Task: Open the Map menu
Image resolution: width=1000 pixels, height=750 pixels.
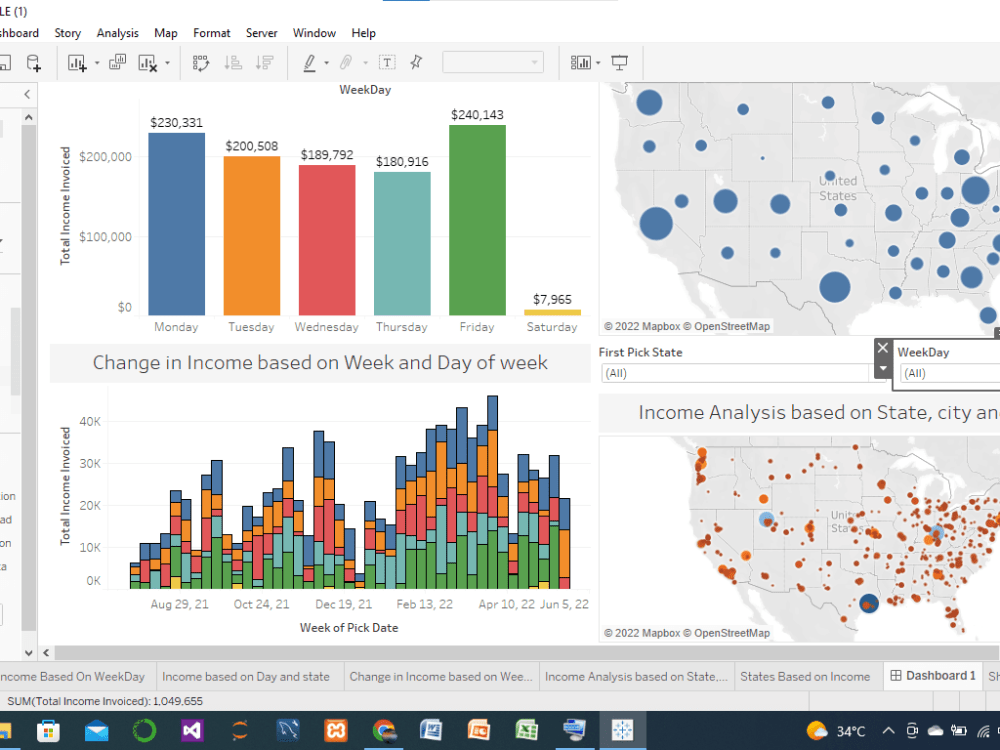Action: 165,32
